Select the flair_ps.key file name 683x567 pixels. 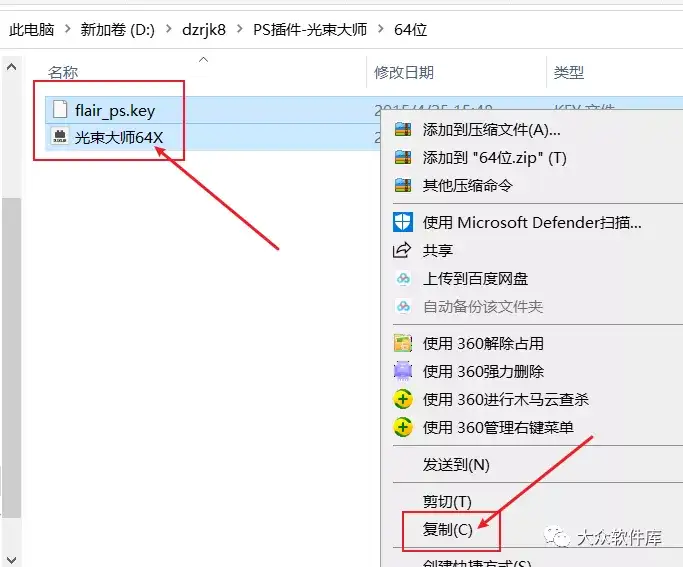click(115, 110)
